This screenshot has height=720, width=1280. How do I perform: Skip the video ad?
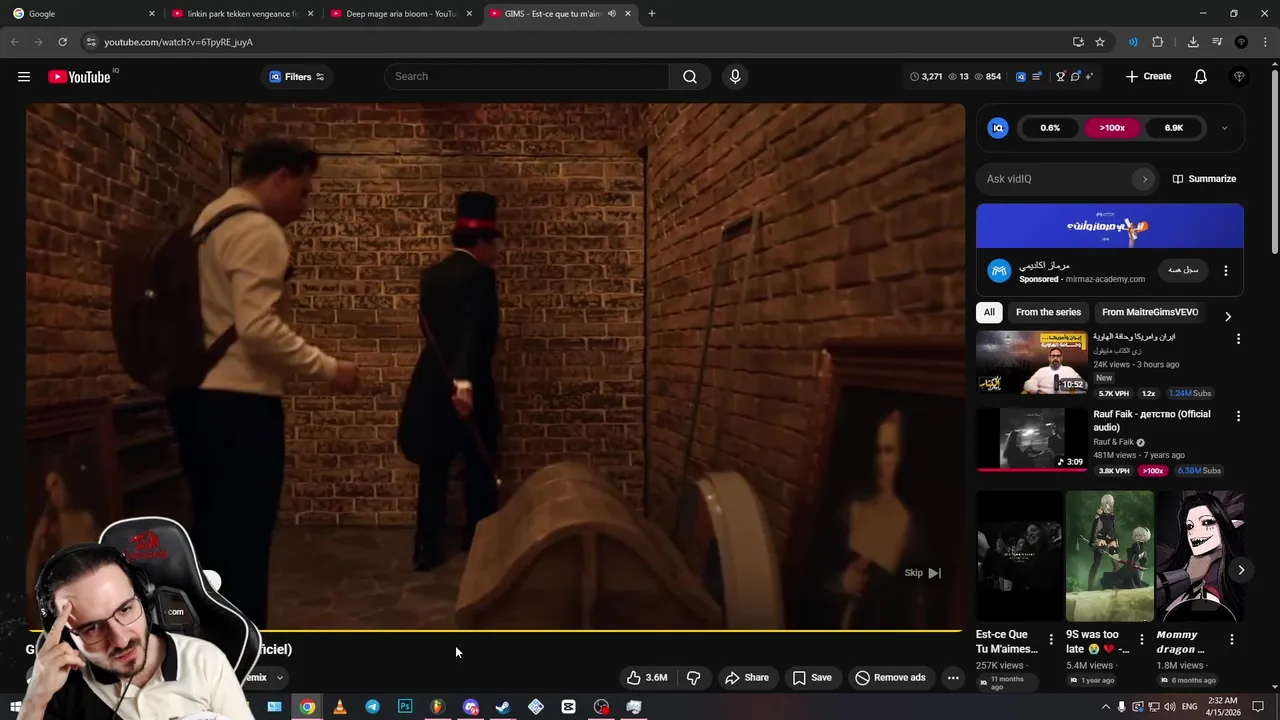pyautogui.click(x=922, y=573)
